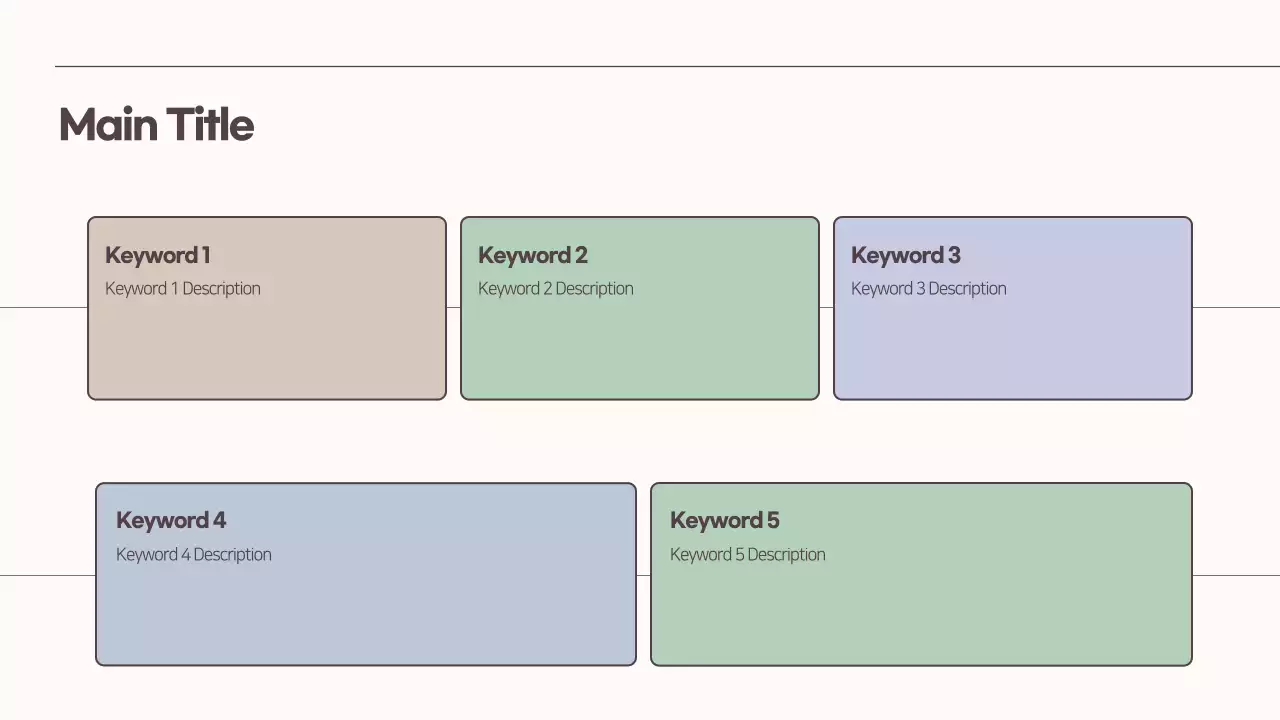Click the Keyword 4 heading
This screenshot has height=720, width=1280.
point(170,520)
